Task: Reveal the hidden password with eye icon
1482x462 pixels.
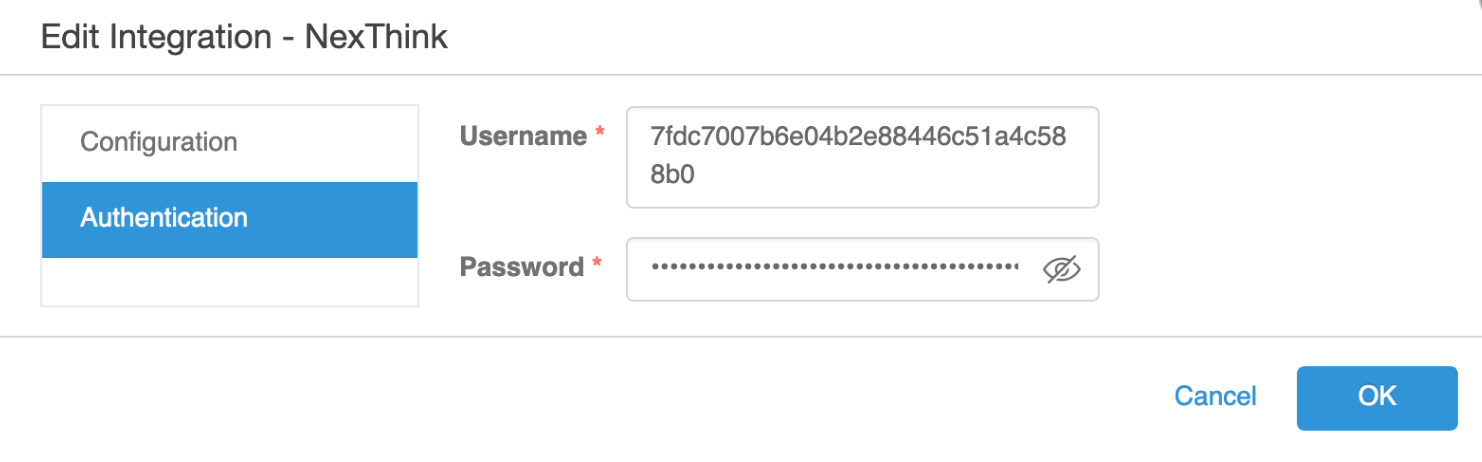Action: click(1062, 268)
